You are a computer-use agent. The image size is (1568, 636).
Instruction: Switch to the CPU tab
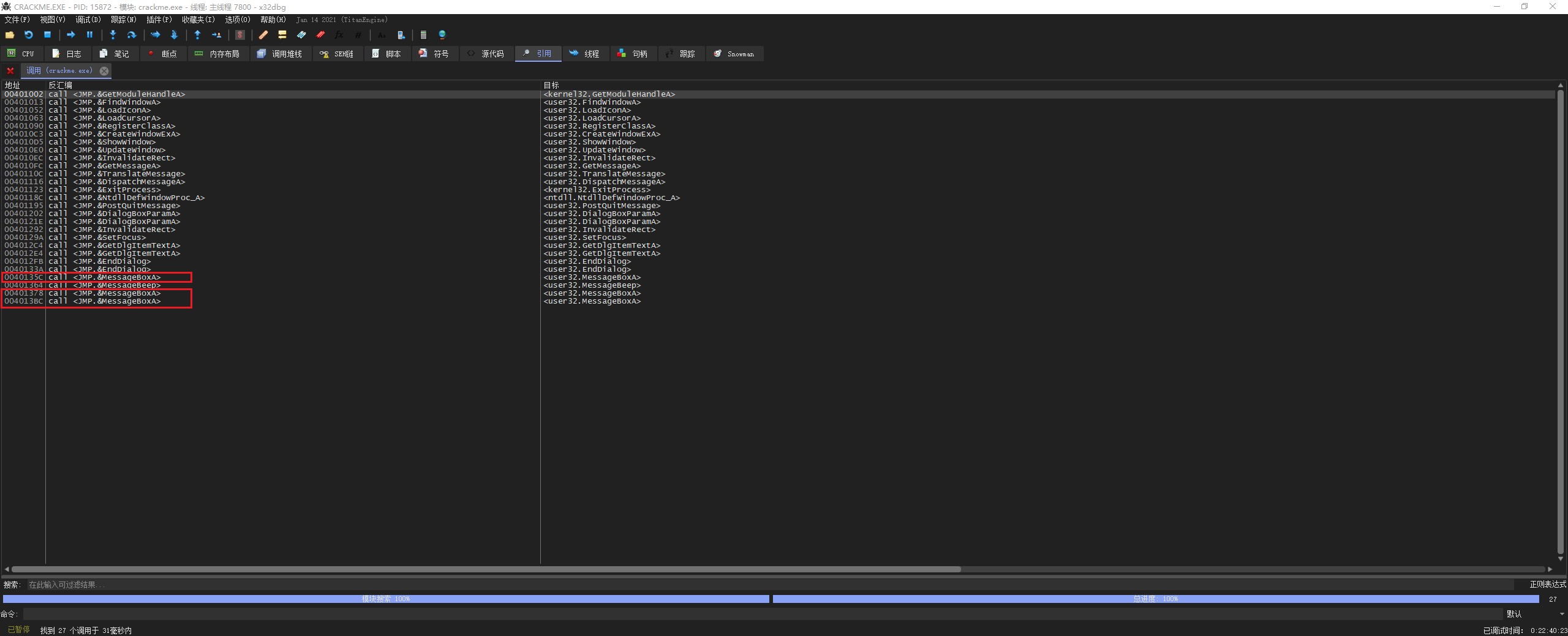click(21, 54)
